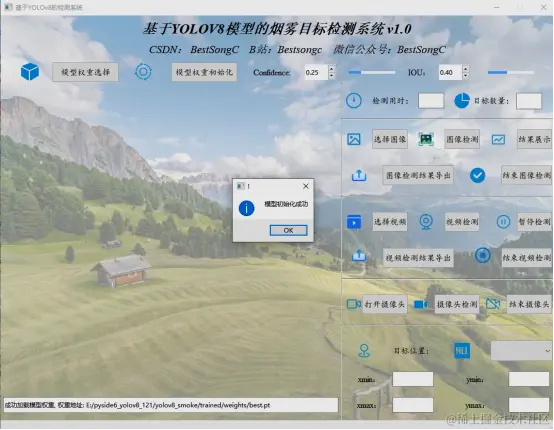Click the xmax field
The width and height of the screenshot is (554, 430).
[x=413, y=405]
